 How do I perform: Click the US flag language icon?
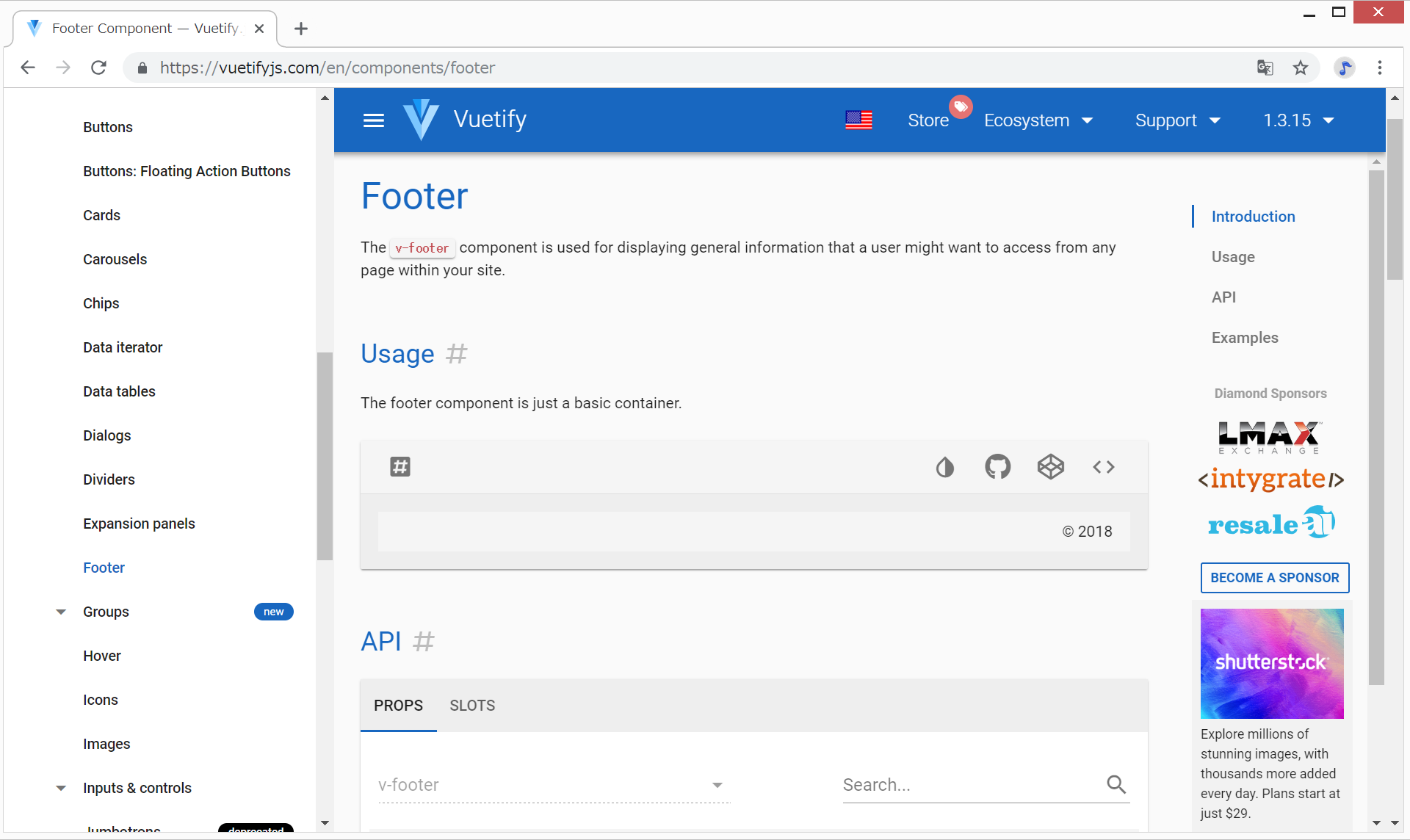(858, 120)
